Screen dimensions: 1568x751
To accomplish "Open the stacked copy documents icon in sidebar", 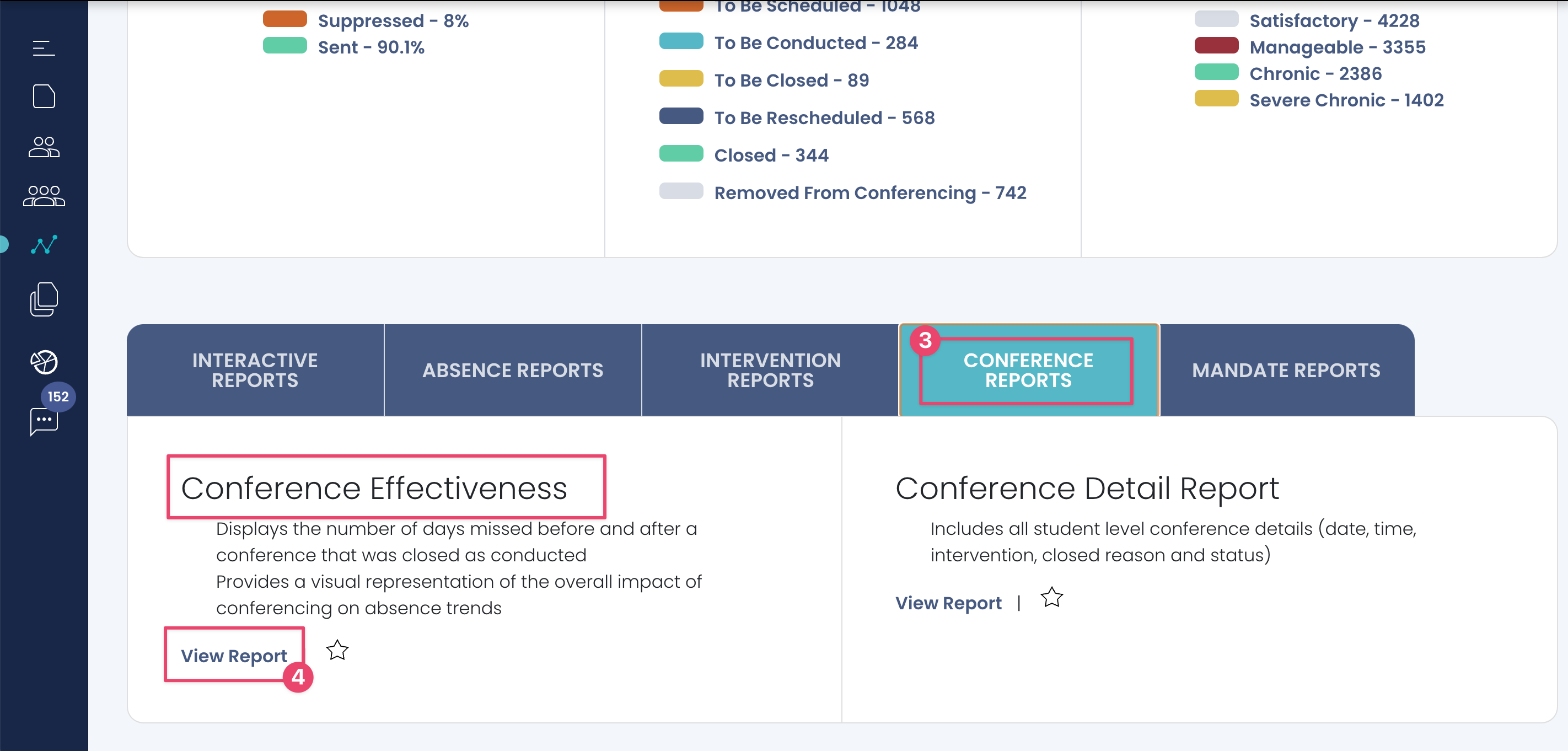I will [x=44, y=299].
